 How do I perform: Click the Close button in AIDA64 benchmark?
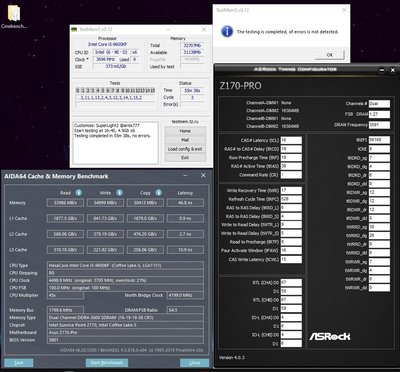tap(195, 363)
